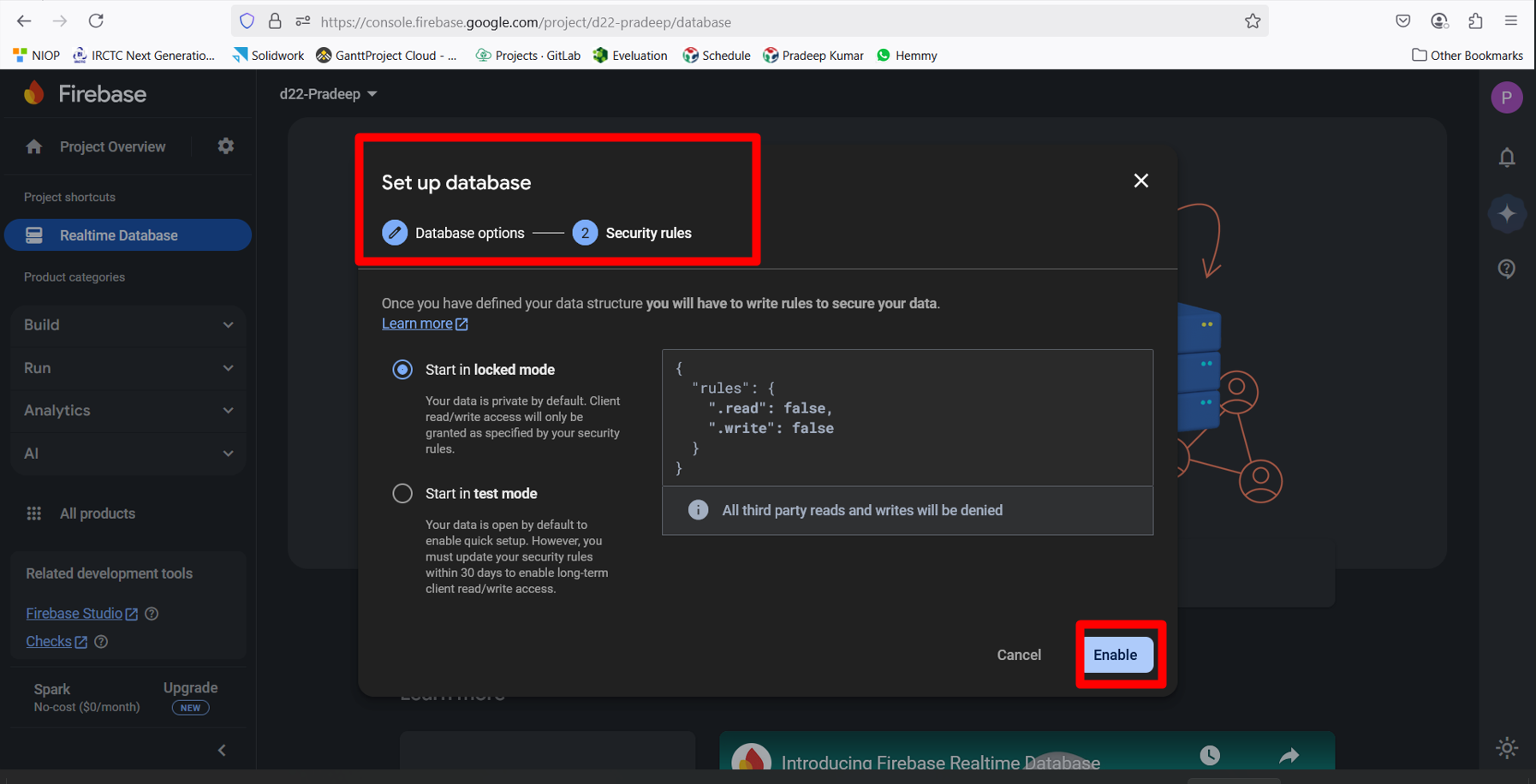Click Cancel in the dialog
This screenshot has height=784, width=1536.
[1019, 655]
